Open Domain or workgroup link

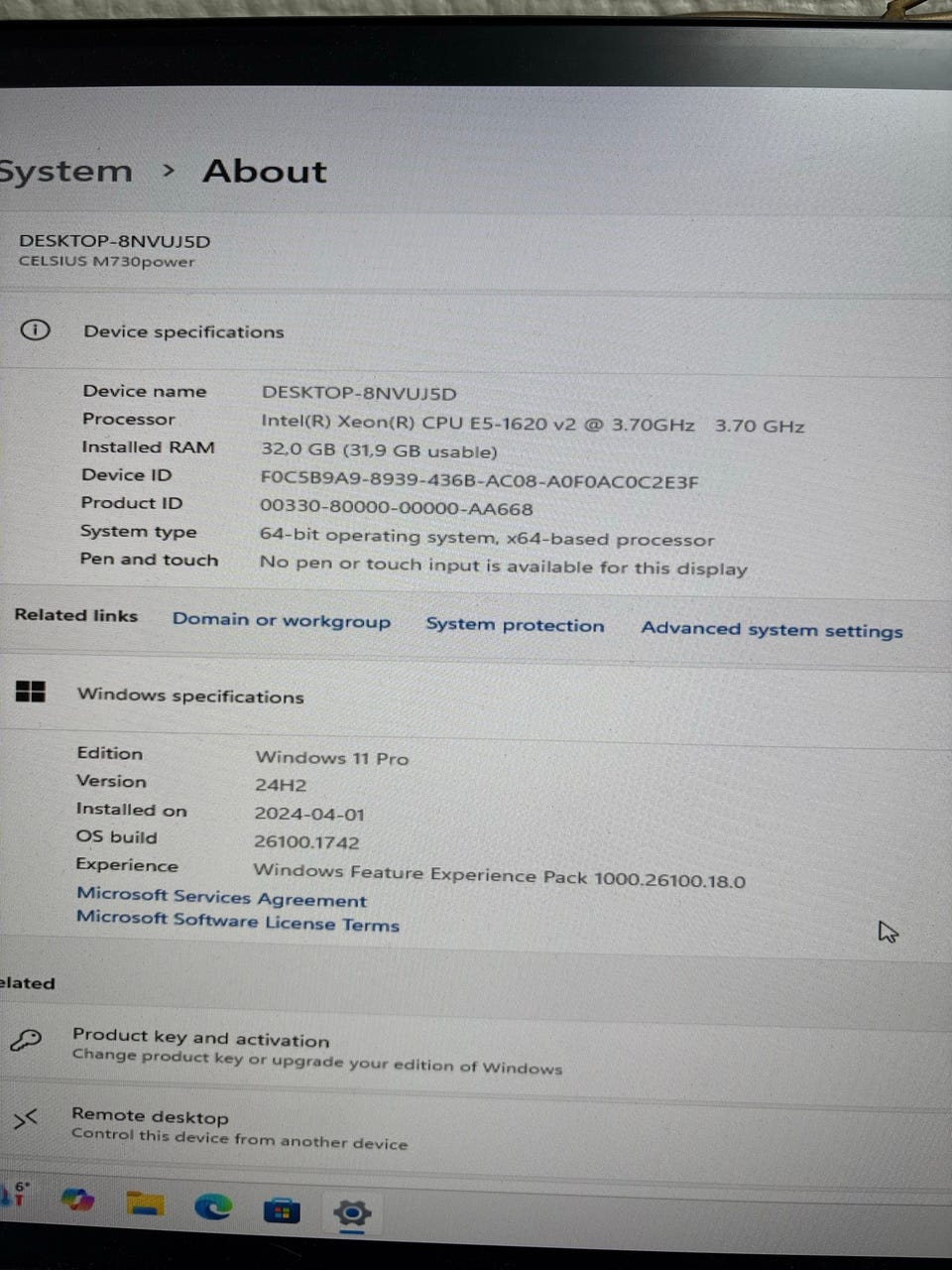[282, 620]
